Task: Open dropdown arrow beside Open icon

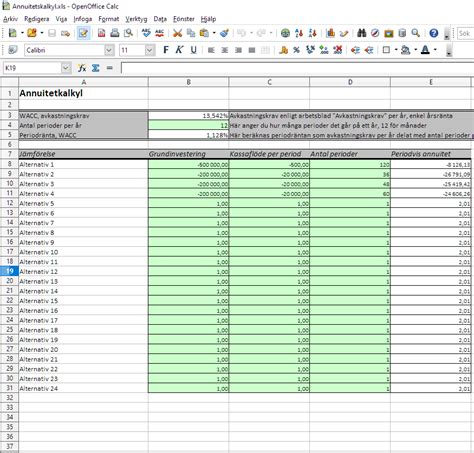Action: coord(42,33)
